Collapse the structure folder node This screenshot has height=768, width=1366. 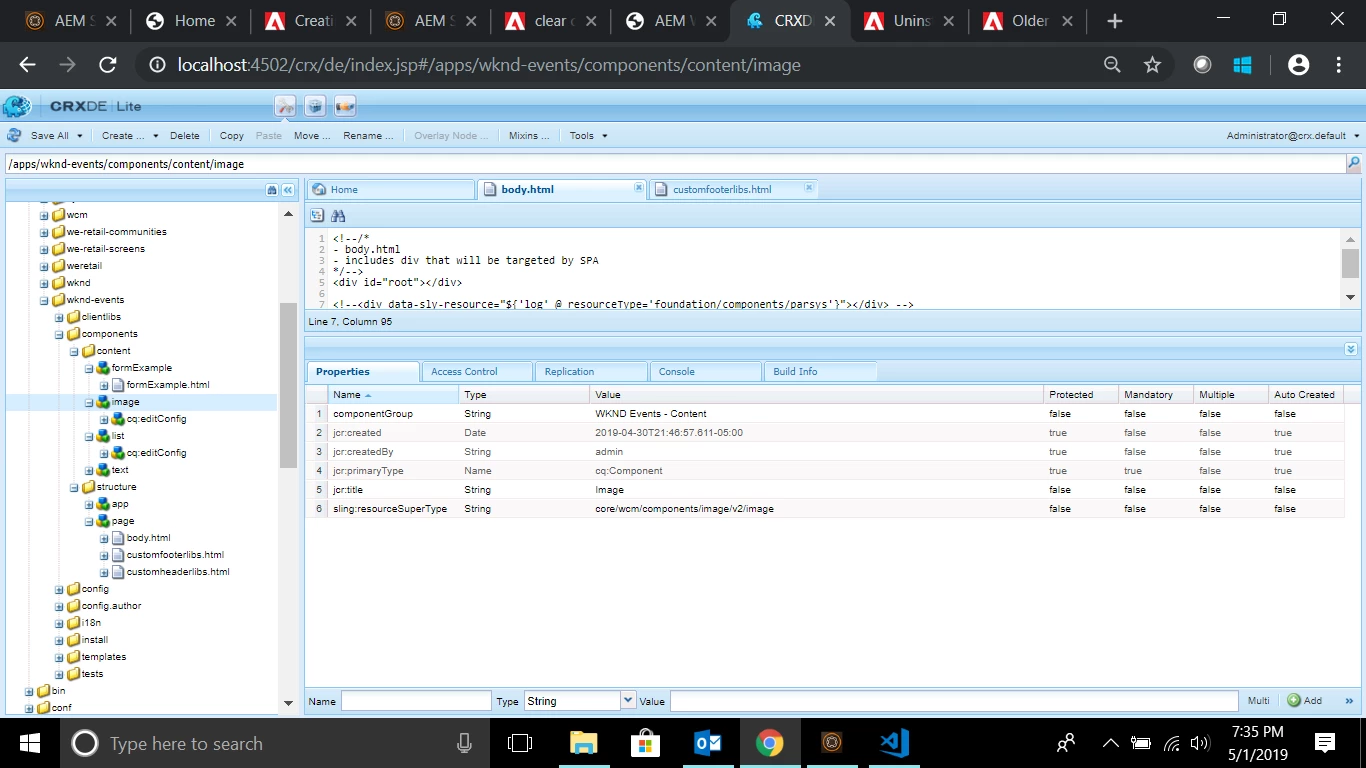pos(74,487)
